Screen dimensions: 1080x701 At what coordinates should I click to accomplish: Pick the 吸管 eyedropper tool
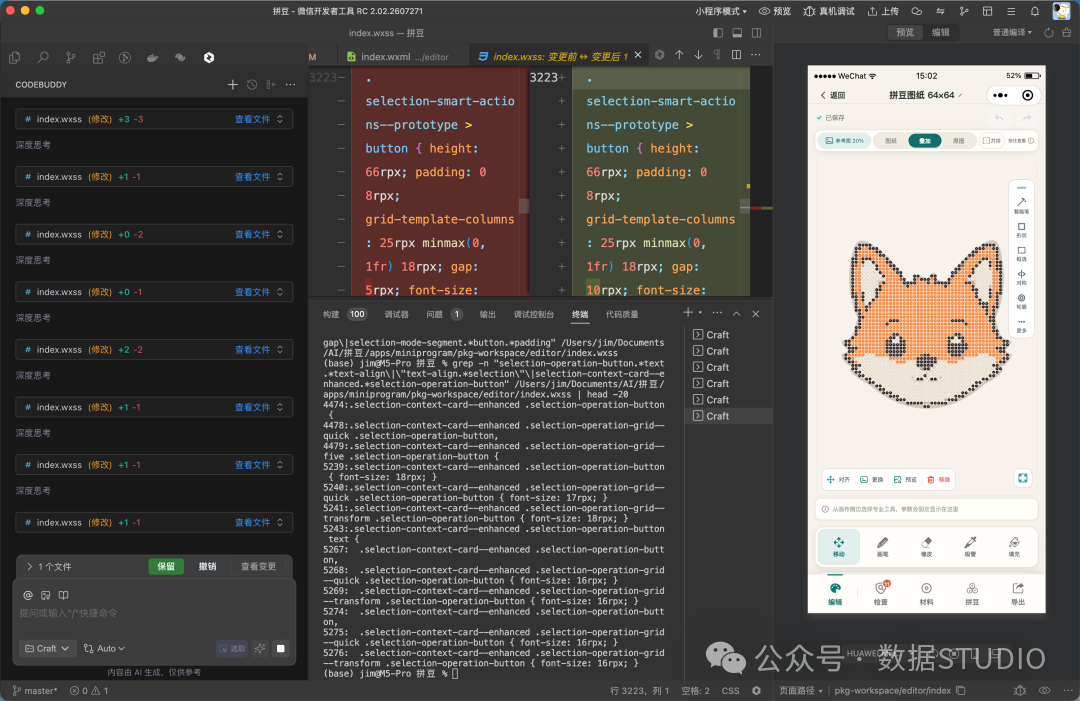point(970,546)
